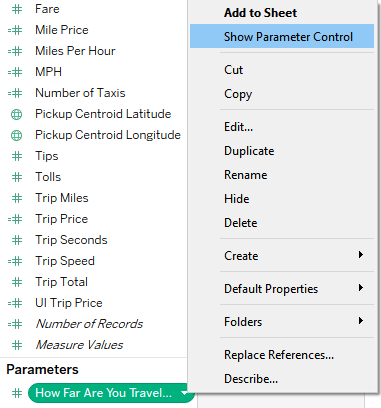Select the Number of Taxis field
The image size is (381, 408).
click(80, 93)
